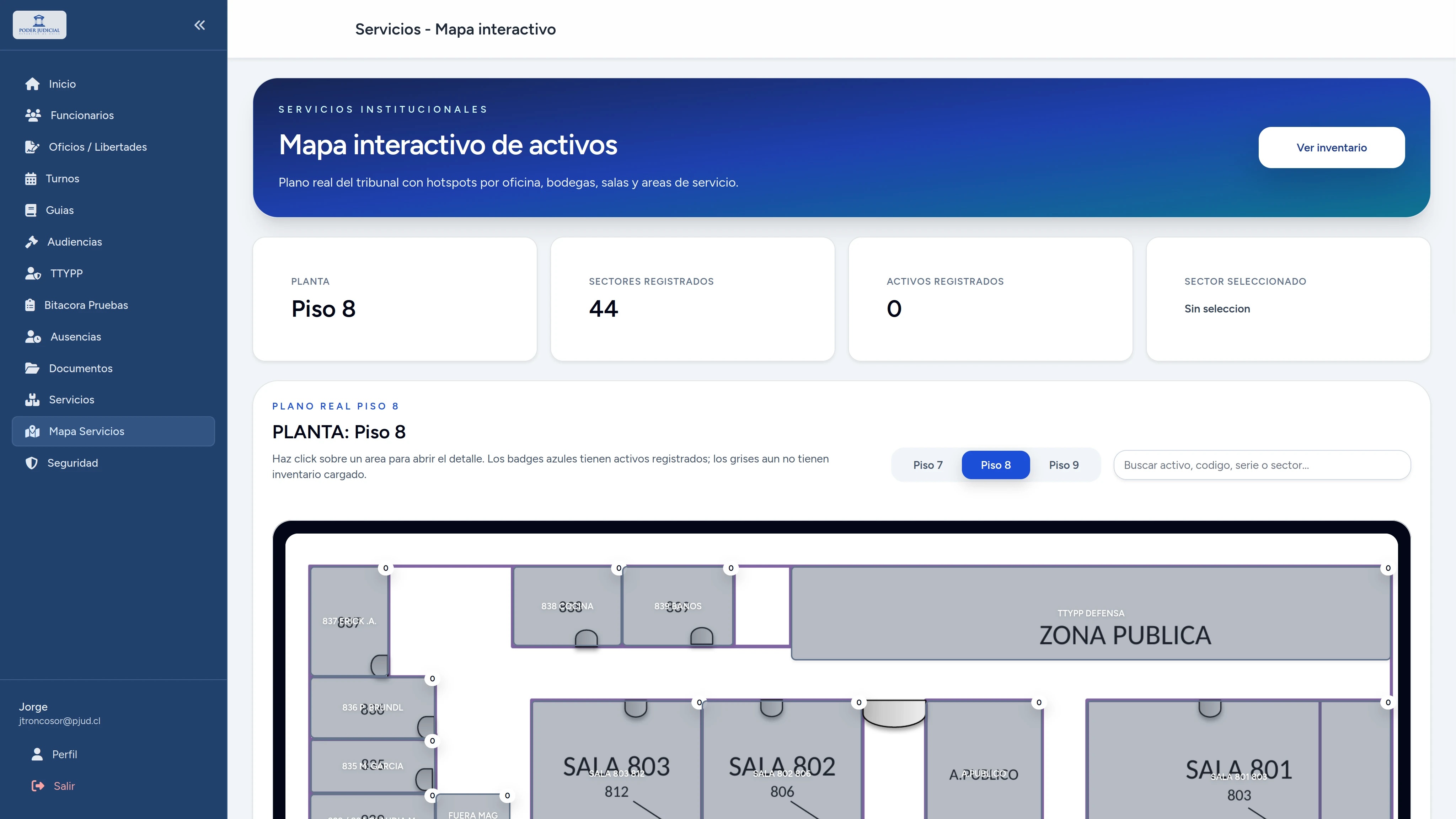Select the Piso 8 floor tab

[x=995, y=465]
